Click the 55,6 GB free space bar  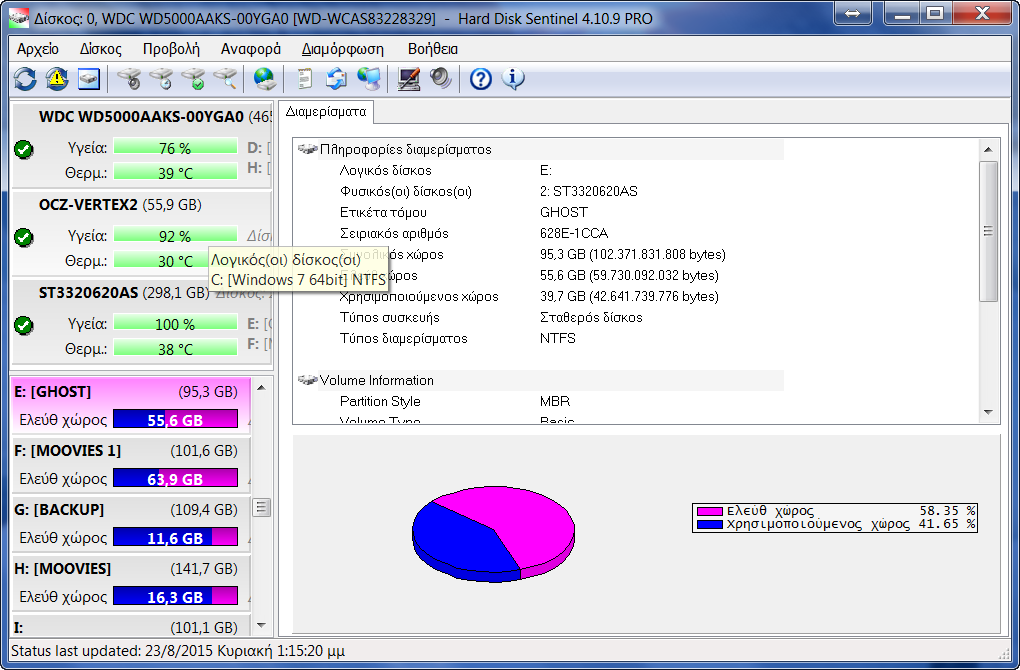tap(175, 420)
